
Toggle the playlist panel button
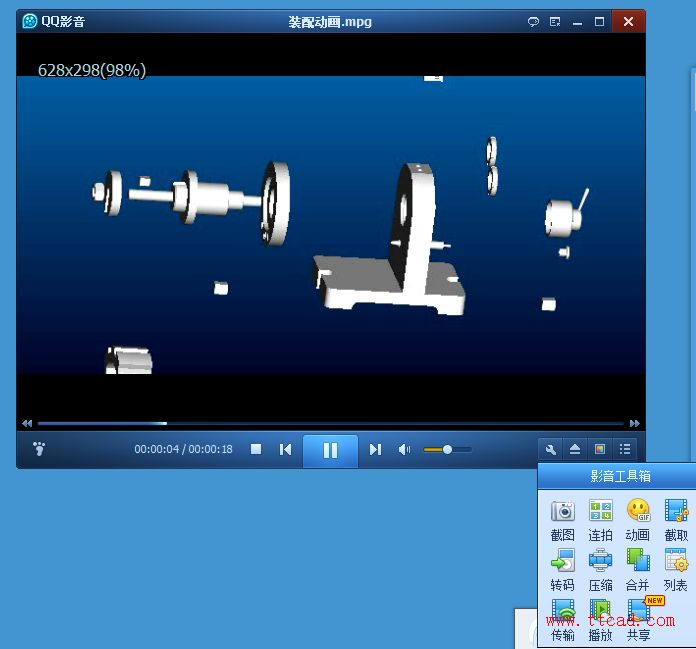click(x=625, y=449)
